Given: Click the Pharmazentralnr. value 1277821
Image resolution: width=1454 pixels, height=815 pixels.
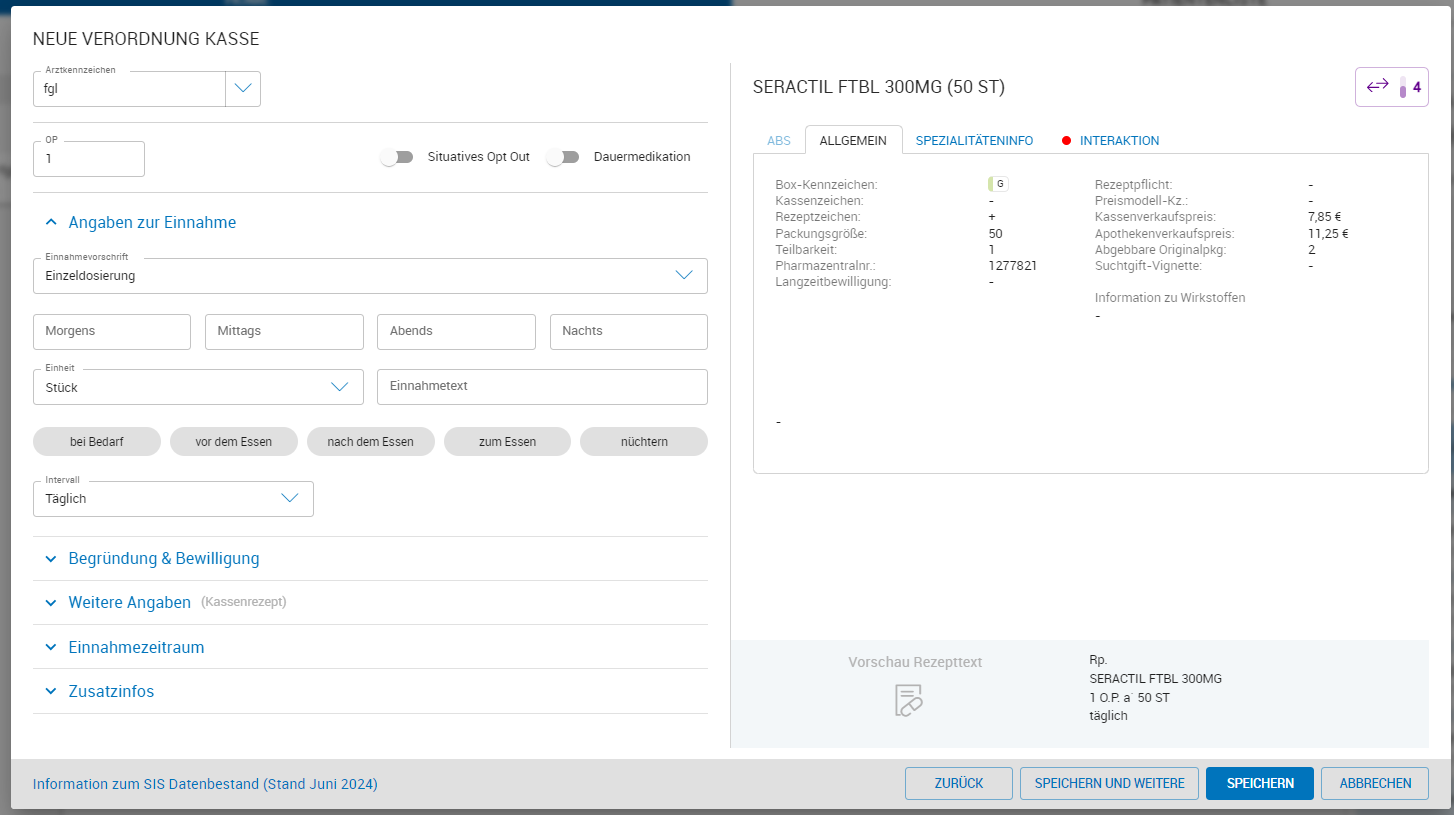Looking at the screenshot, I should 1012,266.
